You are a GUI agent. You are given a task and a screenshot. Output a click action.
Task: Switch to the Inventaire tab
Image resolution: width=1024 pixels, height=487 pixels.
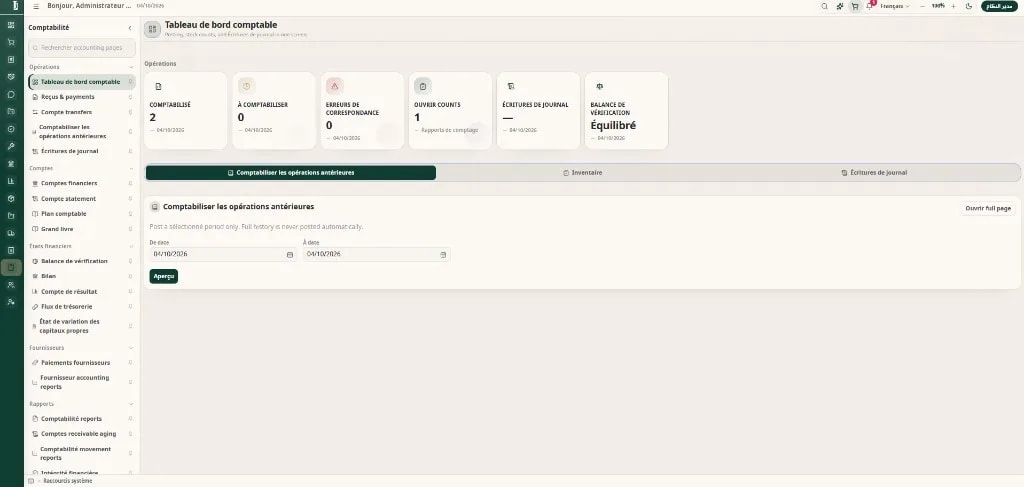click(583, 173)
